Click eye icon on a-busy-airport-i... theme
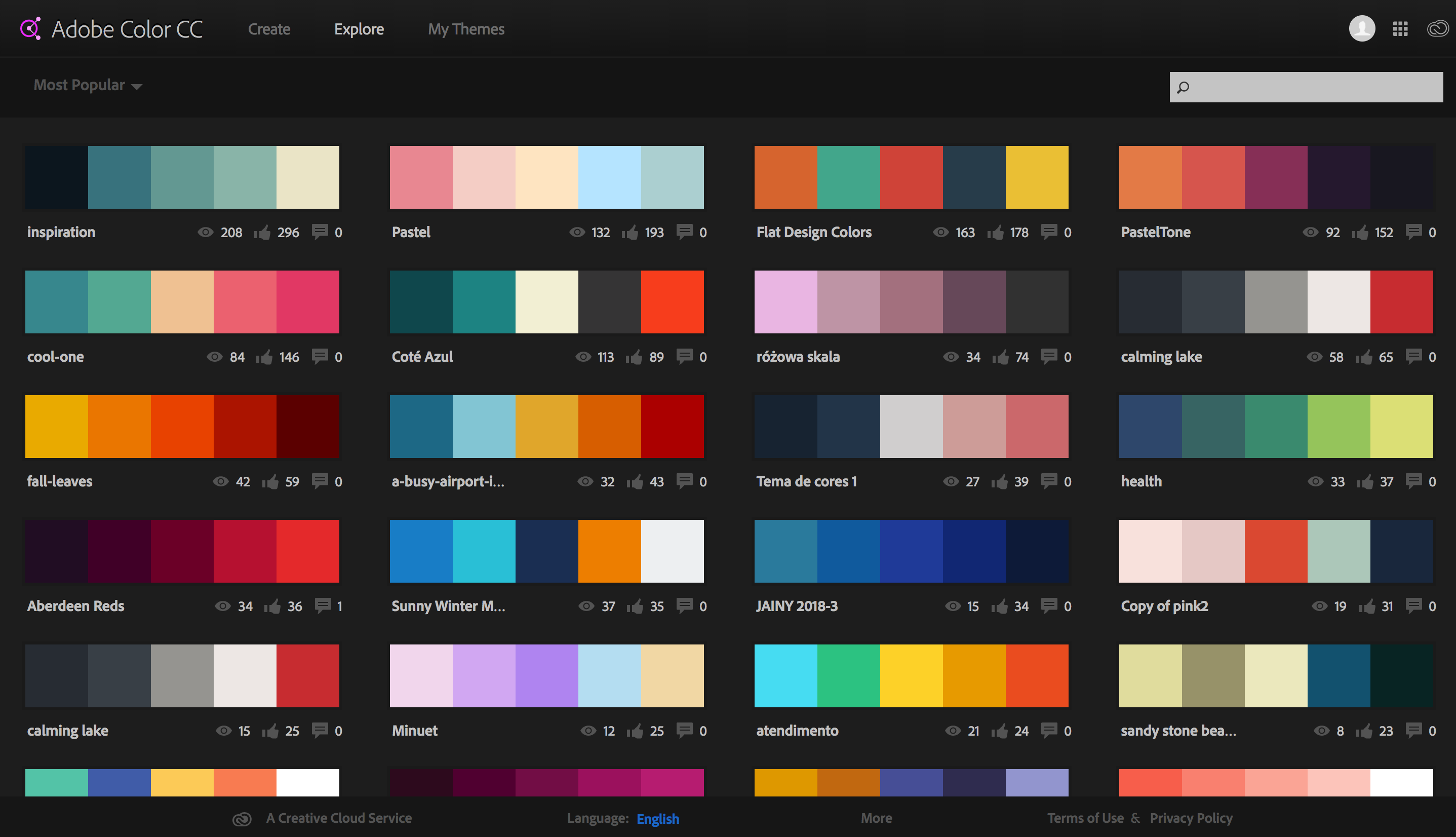1456x837 pixels. pyautogui.click(x=585, y=481)
